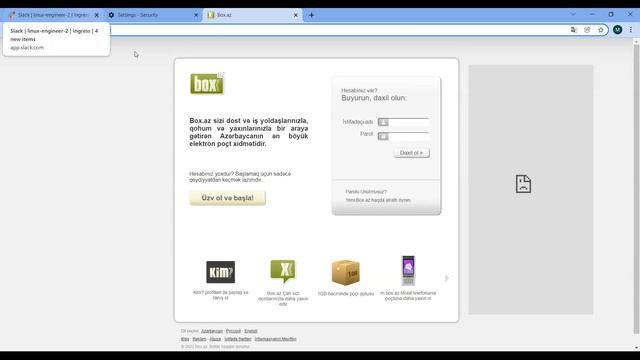Open the tab search chevron
Viewport: 640px width, 360px height.
573,14
